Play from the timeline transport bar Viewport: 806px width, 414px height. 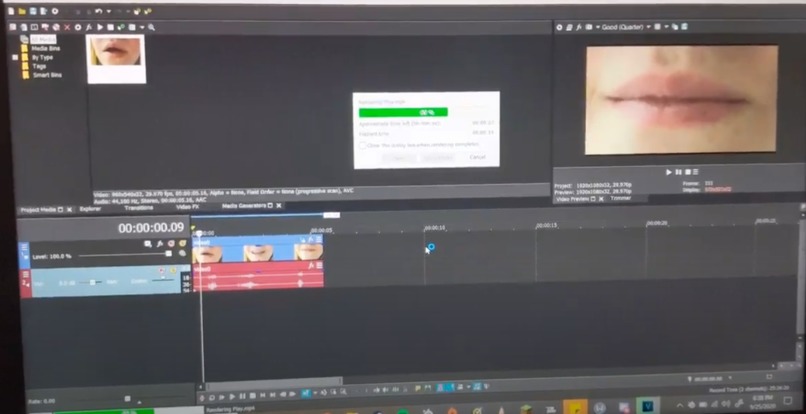(x=232, y=397)
